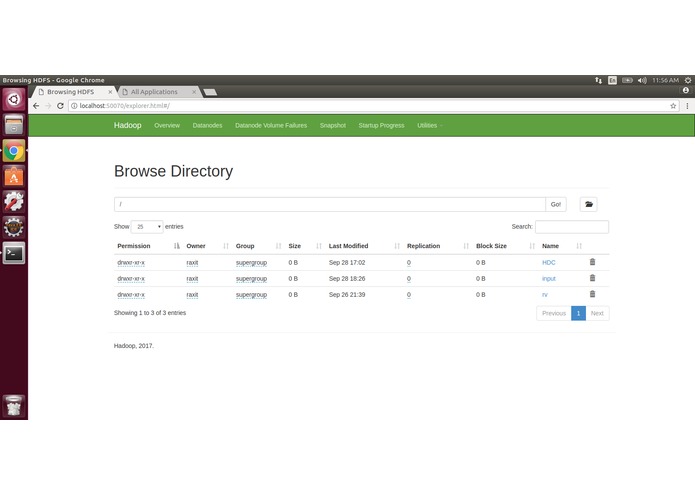
Task: Open the Snapshot page
Action: click(333, 125)
